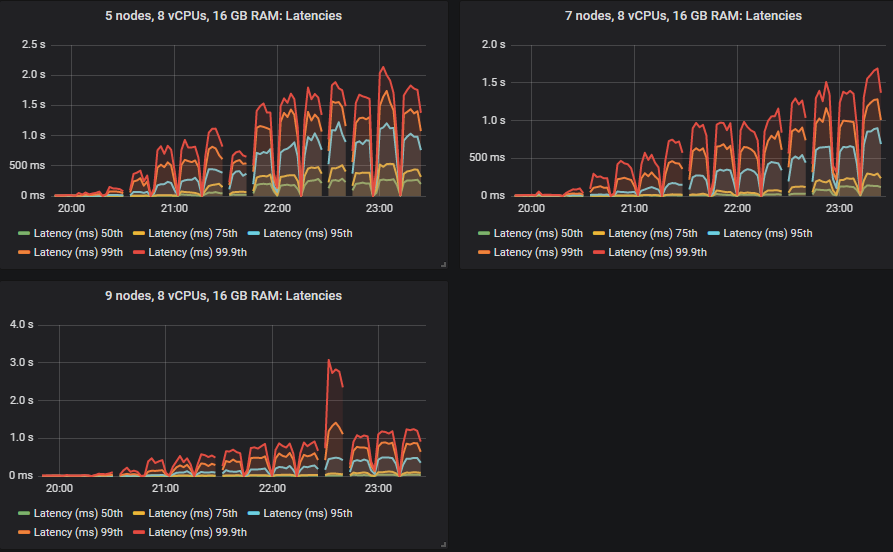Image resolution: width=893 pixels, height=552 pixels.
Task: Click green 50th line icon in 5 nodes legend
Action: [24, 233]
